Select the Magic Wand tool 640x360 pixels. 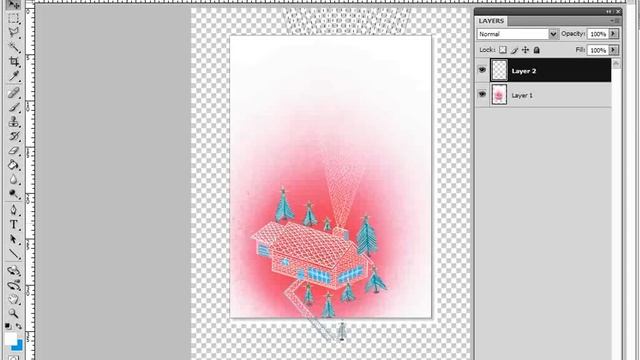[13, 47]
